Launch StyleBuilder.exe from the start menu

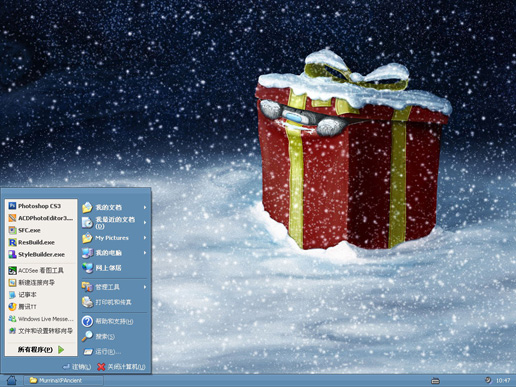click(41, 255)
